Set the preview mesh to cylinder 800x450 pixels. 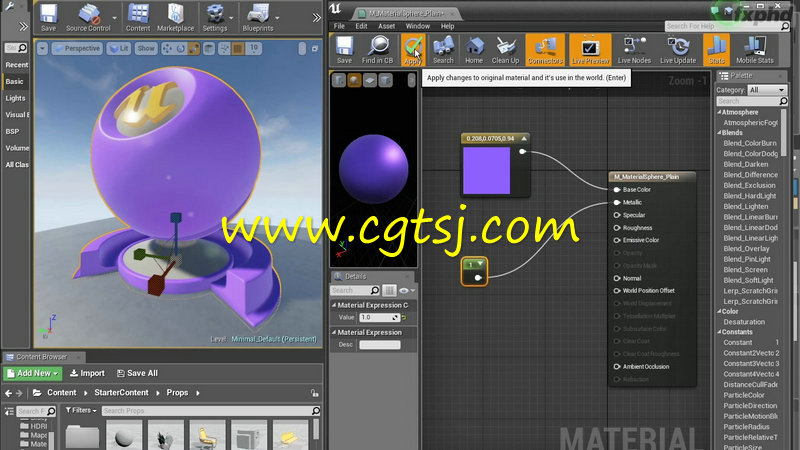[x=339, y=80]
